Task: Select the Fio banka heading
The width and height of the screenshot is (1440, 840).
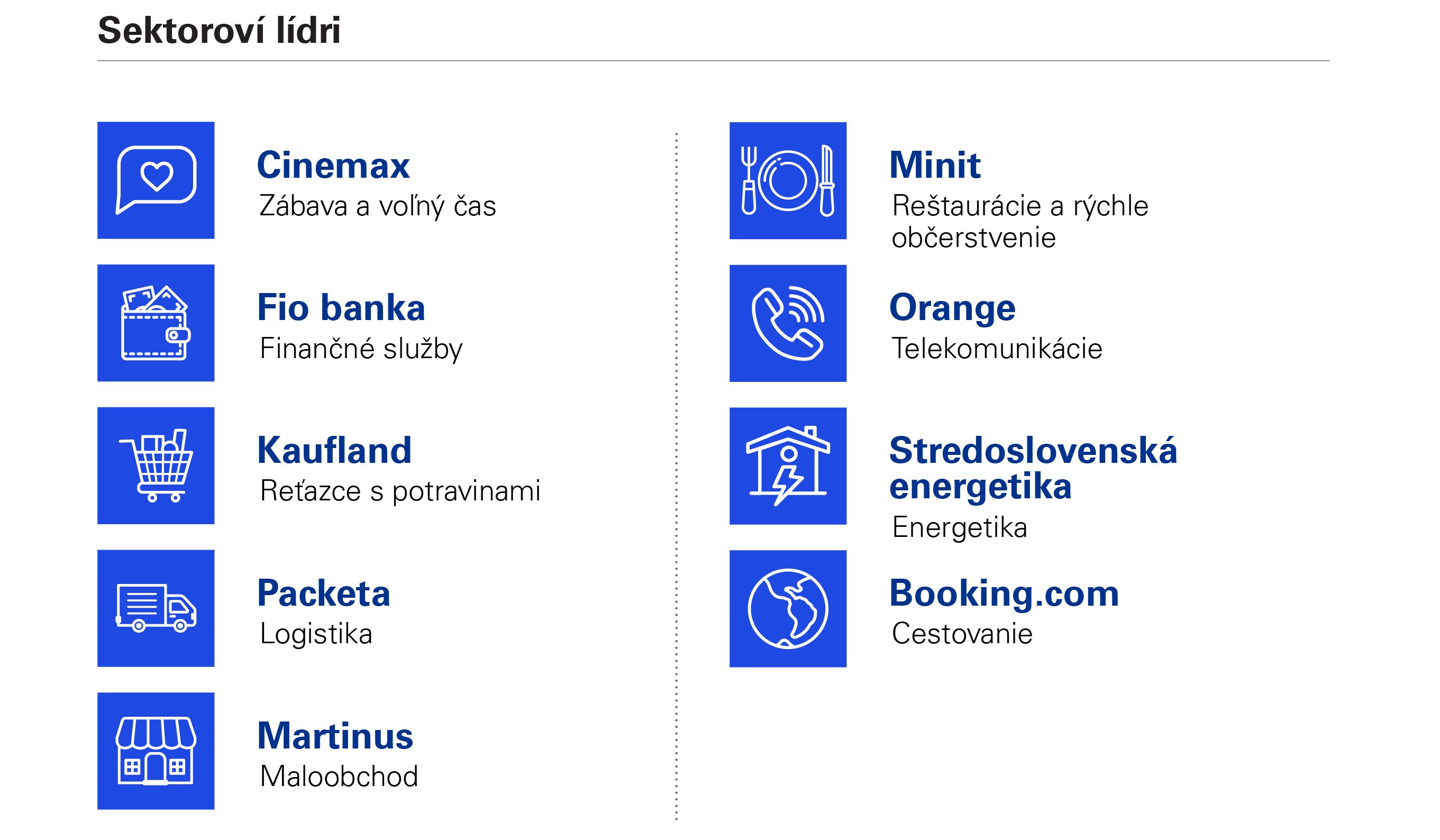Action: click(x=341, y=307)
